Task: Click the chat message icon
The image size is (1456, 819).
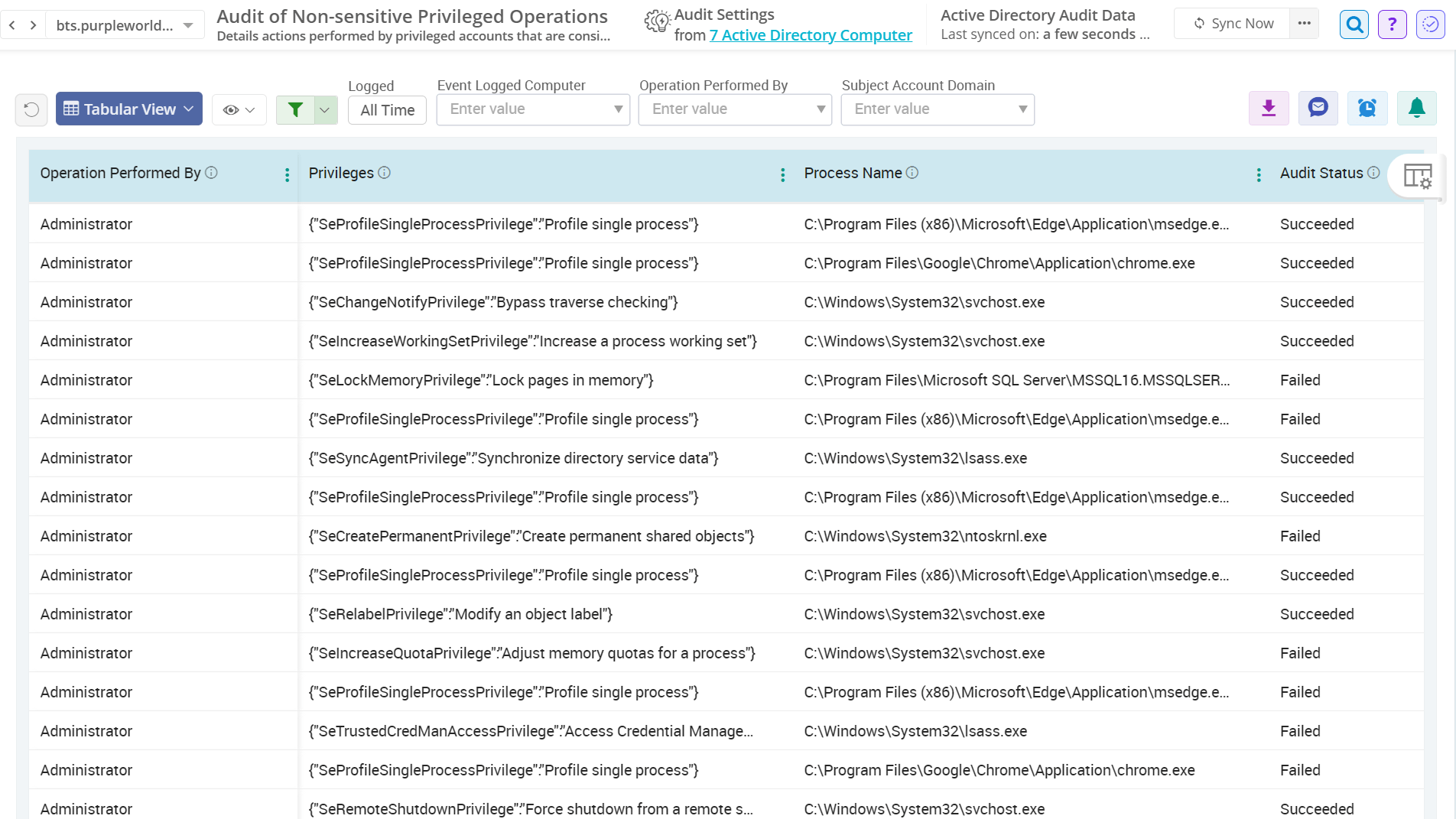Action: click(1318, 108)
